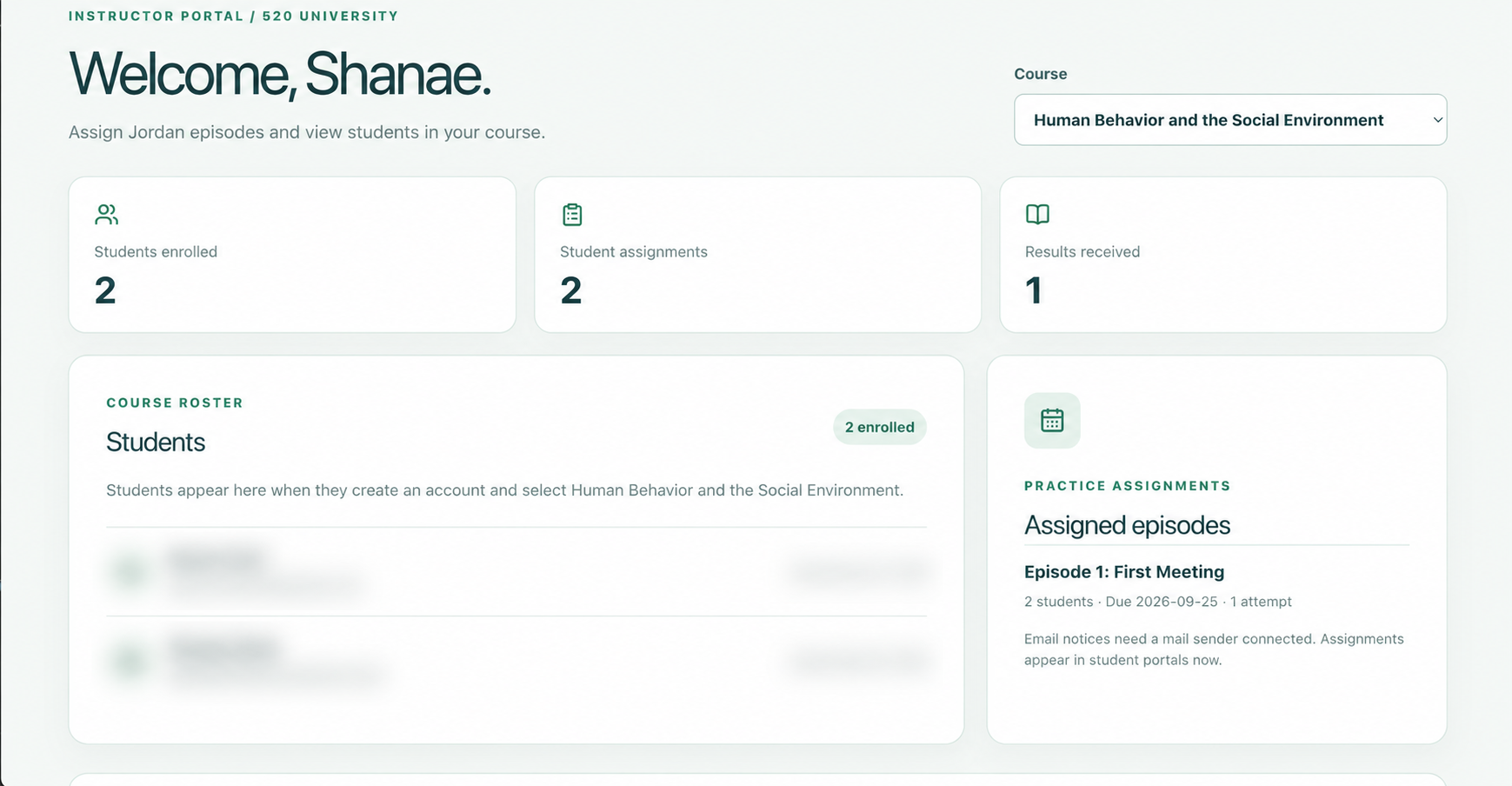This screenshot has height=786, width=1512.
Task: Click the Course Roster label
Action: [x=175, y=403]
